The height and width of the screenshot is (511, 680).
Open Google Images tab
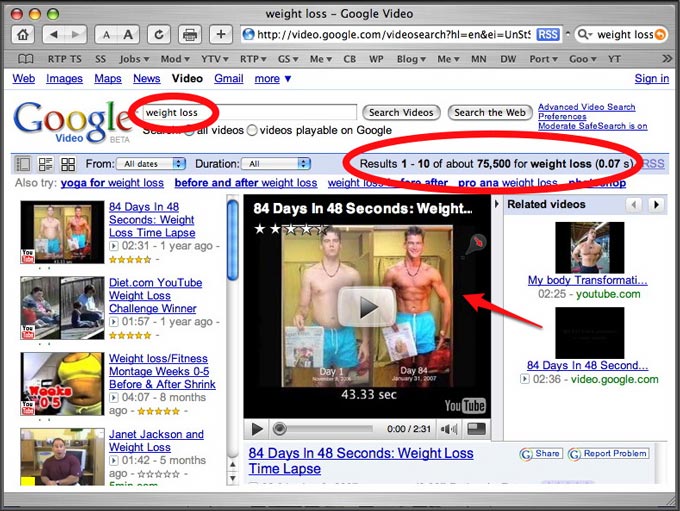(x=64, y=79)
